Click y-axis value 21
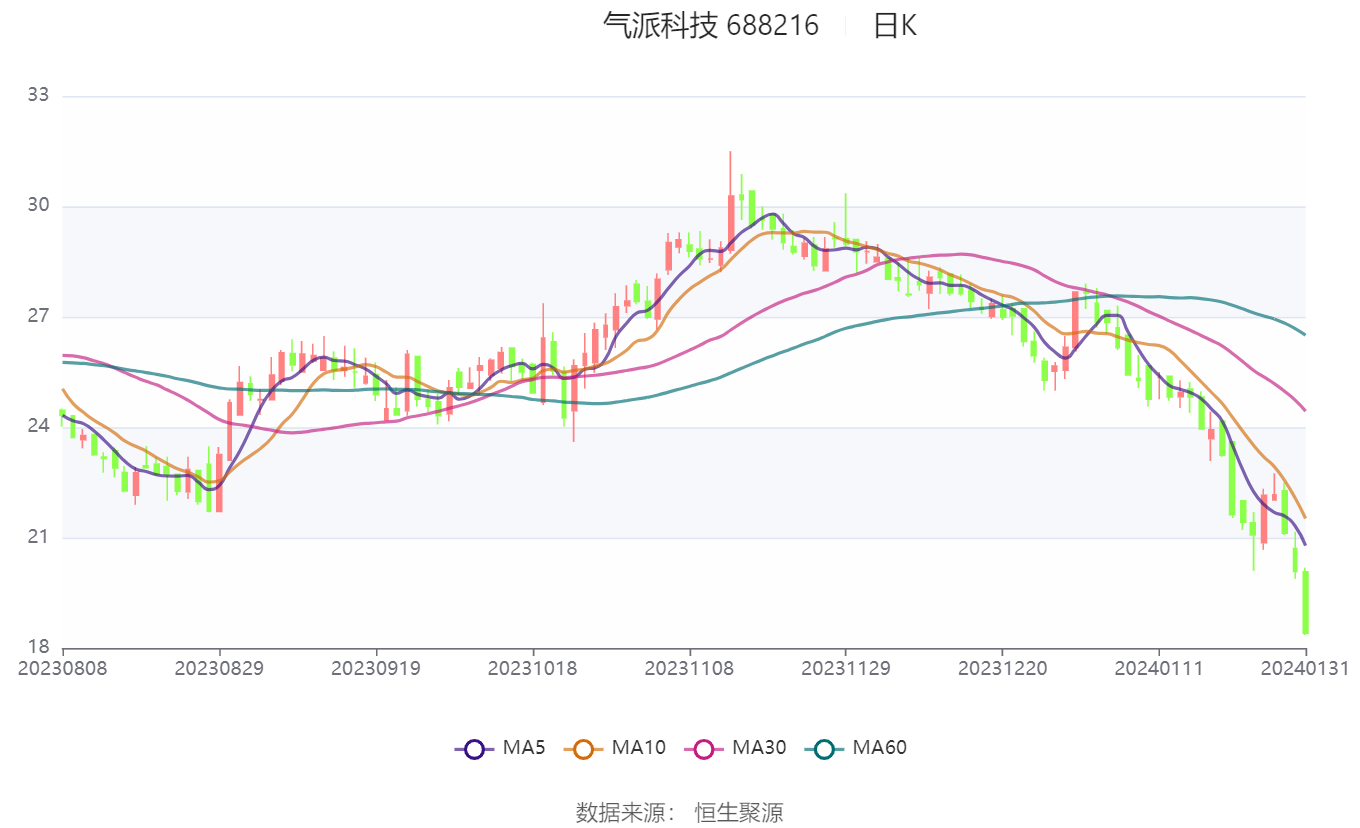Viewport: 1360px width, 828px height. (38, 538)
